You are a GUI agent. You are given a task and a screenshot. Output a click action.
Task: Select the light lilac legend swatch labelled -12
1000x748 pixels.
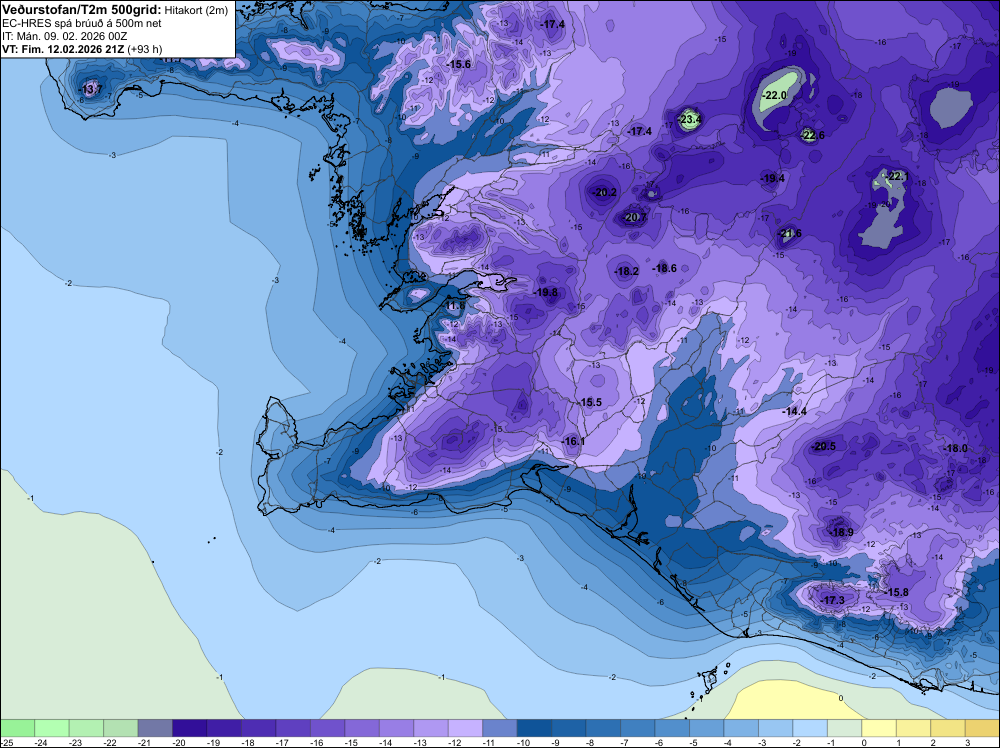(x=465, y=728)
